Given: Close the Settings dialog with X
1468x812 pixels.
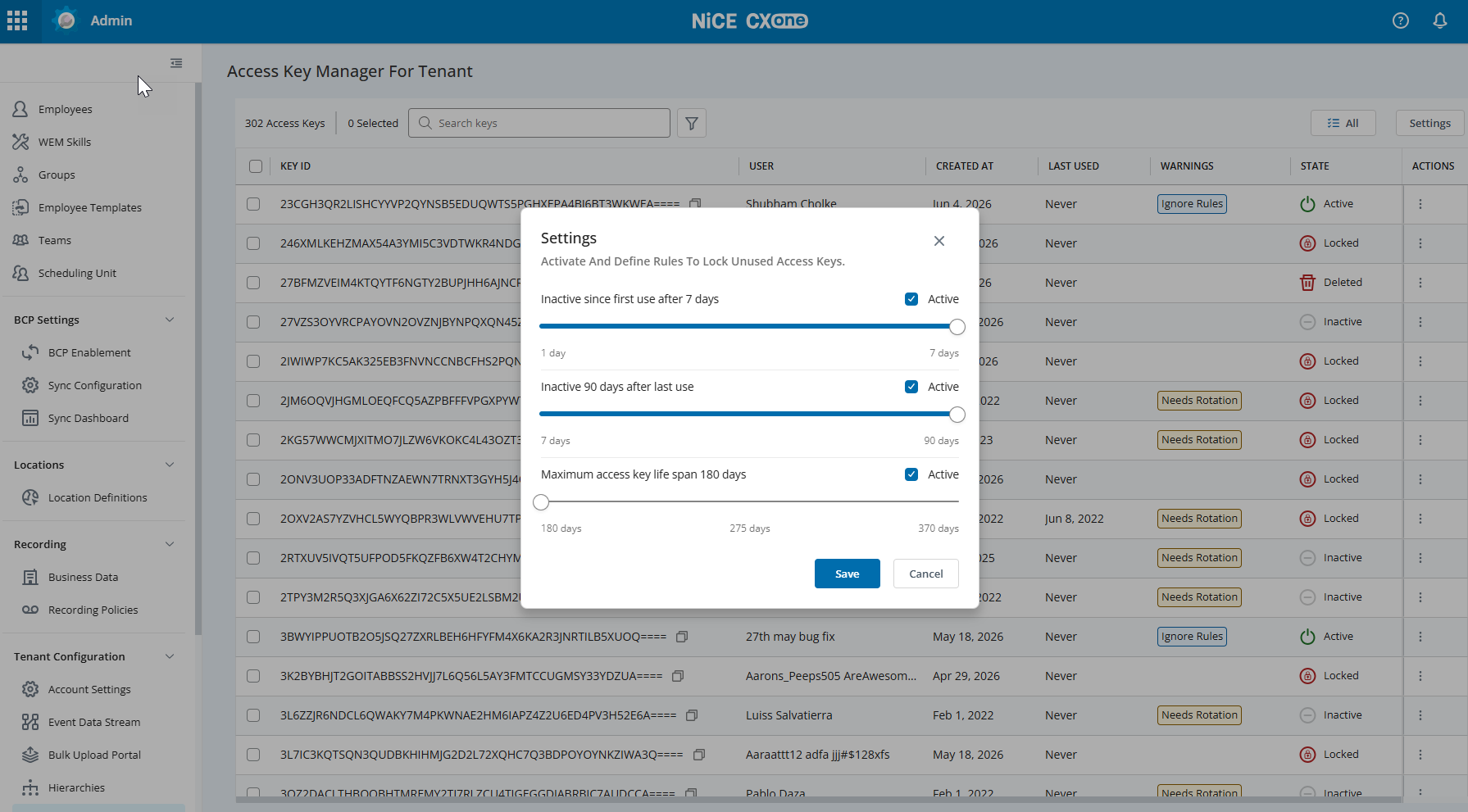Looking at the screenshot, I should point(939,241).
